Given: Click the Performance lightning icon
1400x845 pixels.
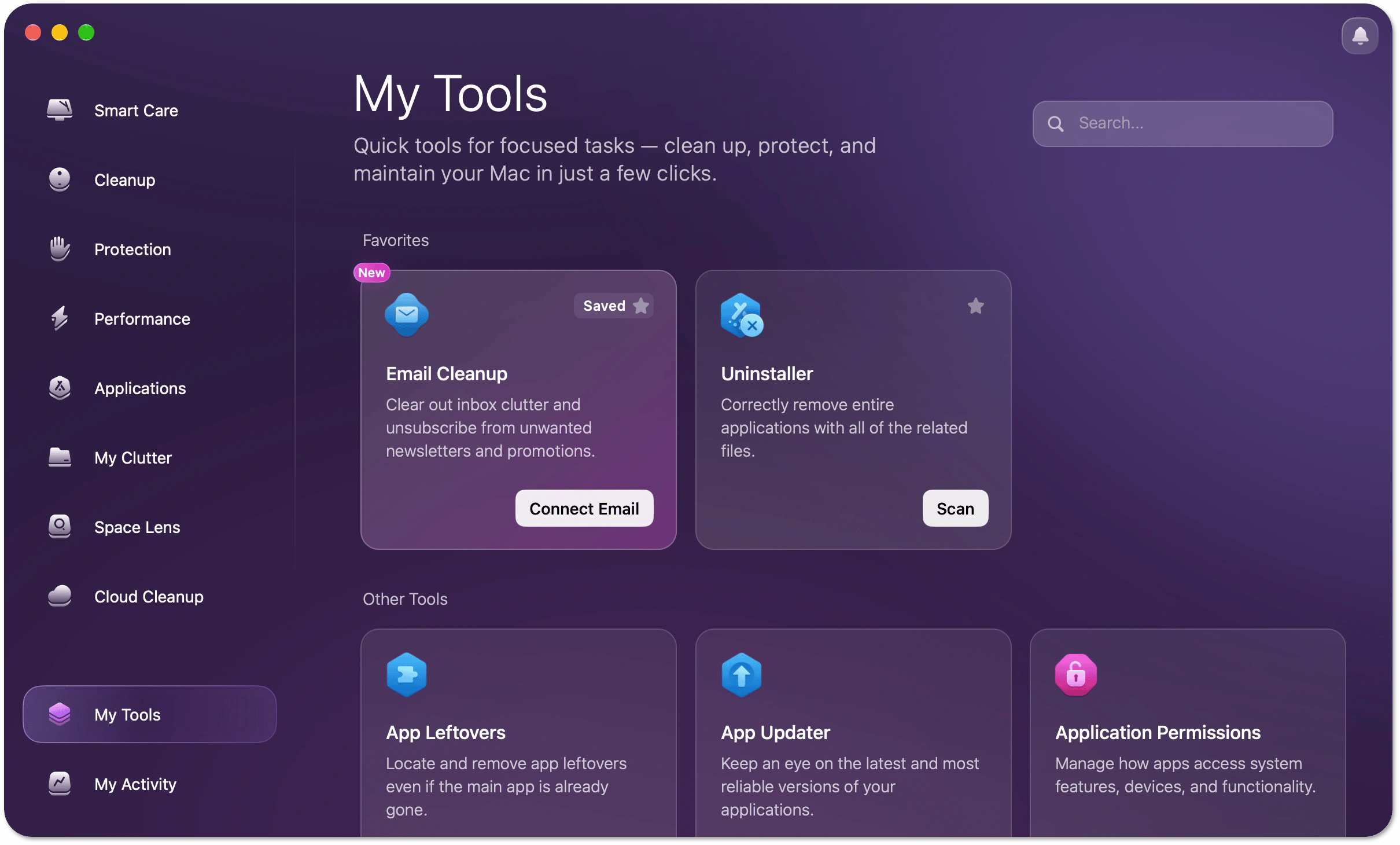Looking at the screenshot, I should pyautogui.click(x=60, y=318).
